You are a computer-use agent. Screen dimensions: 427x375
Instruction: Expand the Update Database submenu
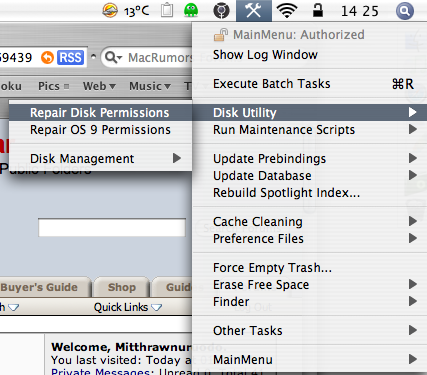click(x=310, y=176)
